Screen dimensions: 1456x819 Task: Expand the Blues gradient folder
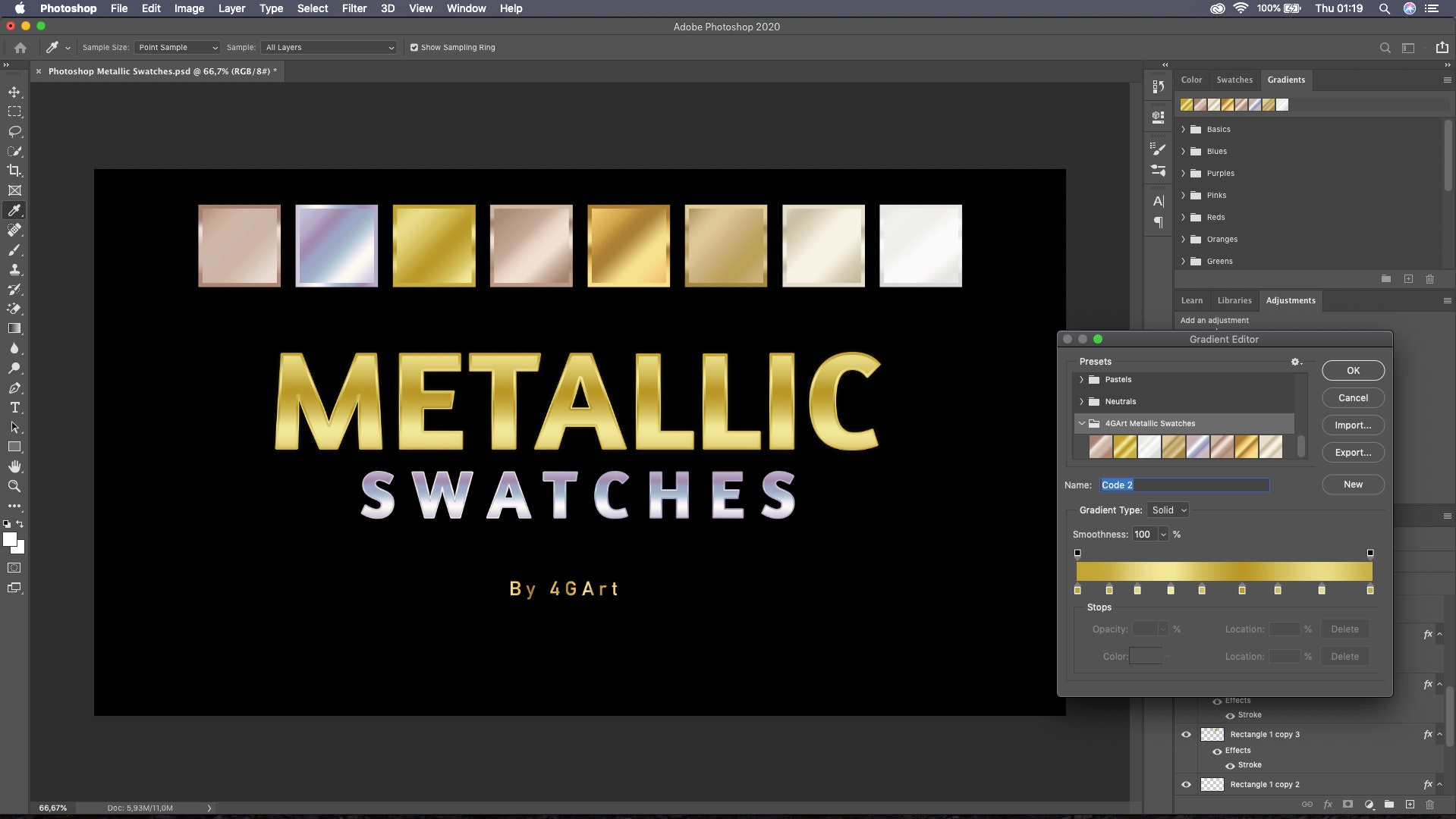pos(1183,151)
